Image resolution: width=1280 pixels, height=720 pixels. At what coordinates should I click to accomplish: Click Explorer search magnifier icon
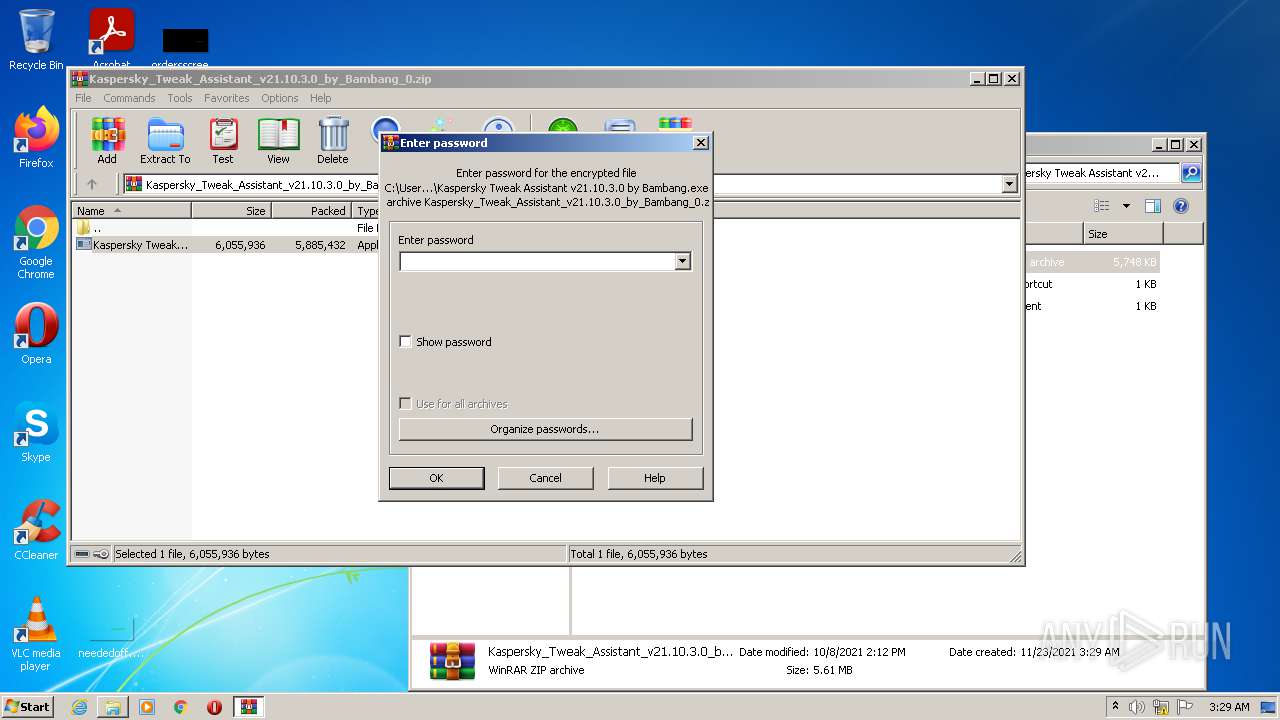[x=1191, y=173]
